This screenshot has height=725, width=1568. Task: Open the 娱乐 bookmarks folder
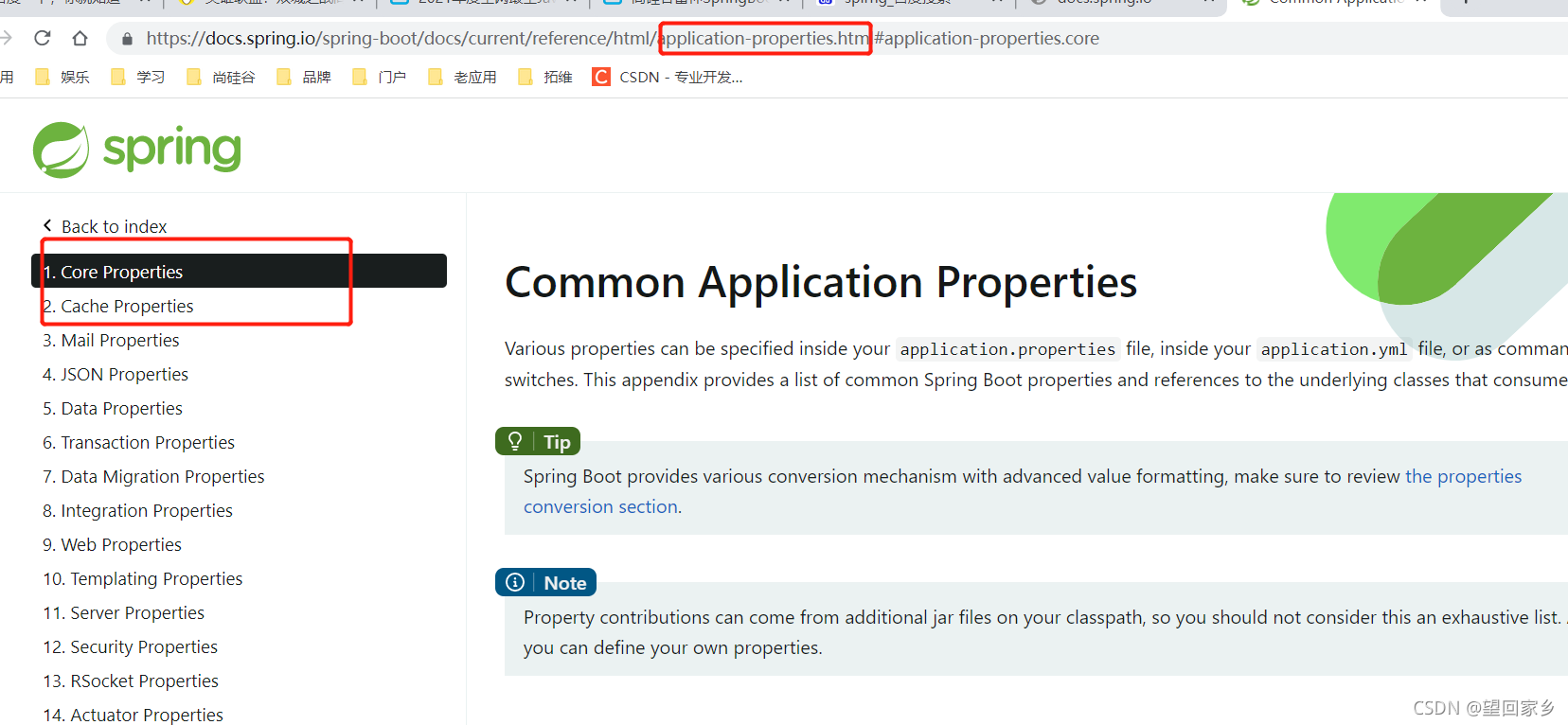click(62, 77)
